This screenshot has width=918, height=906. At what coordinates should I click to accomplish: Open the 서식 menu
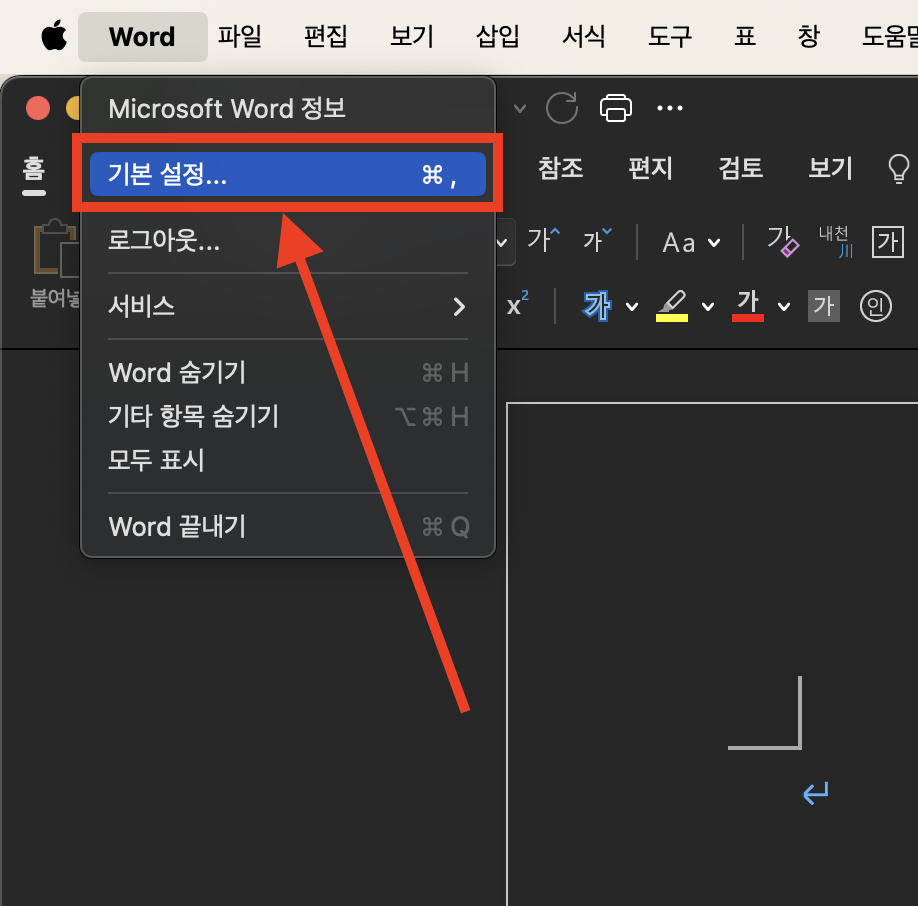(x=584, y=36)
